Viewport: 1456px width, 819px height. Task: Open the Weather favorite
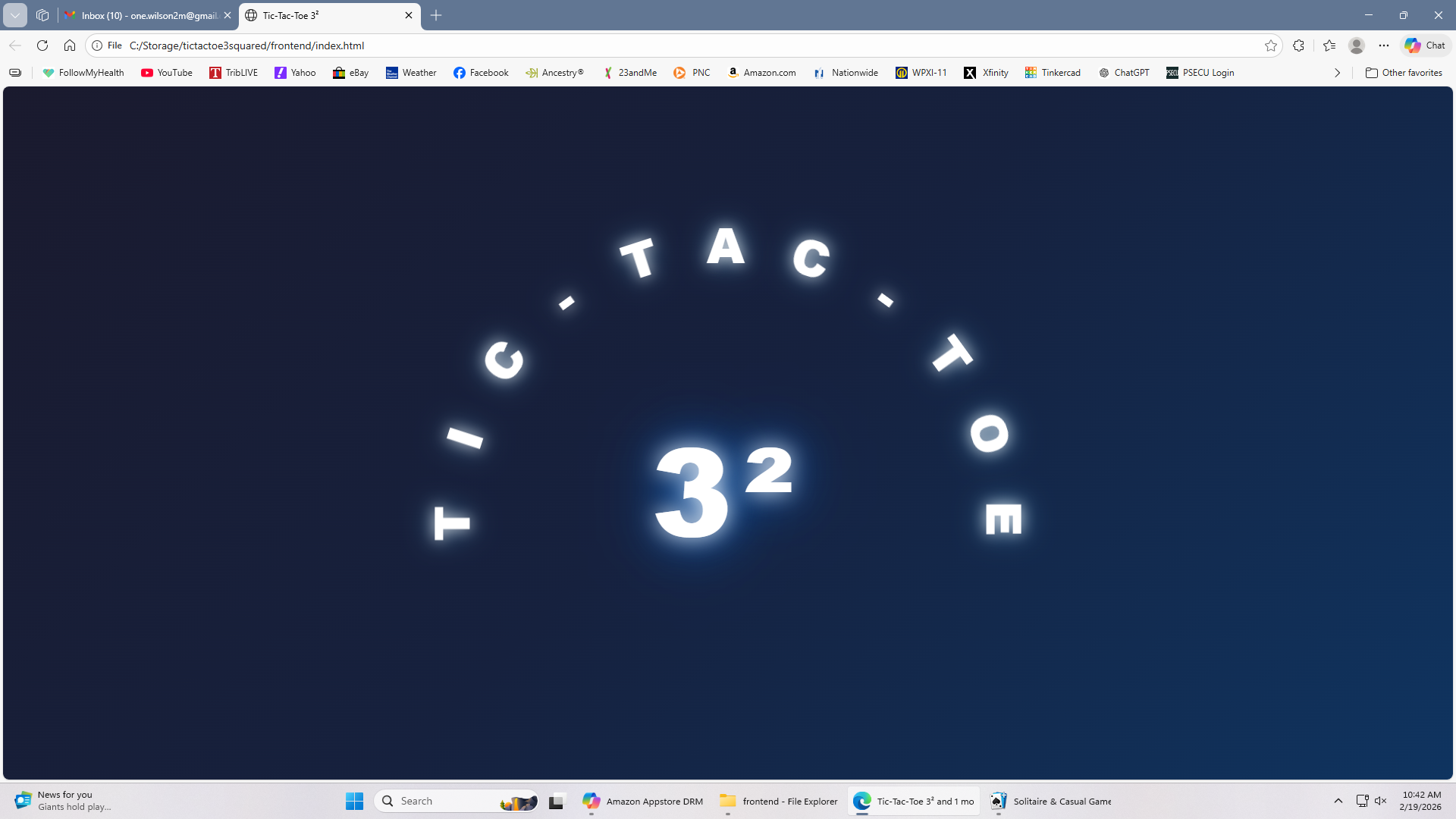[x=410, y=73]
